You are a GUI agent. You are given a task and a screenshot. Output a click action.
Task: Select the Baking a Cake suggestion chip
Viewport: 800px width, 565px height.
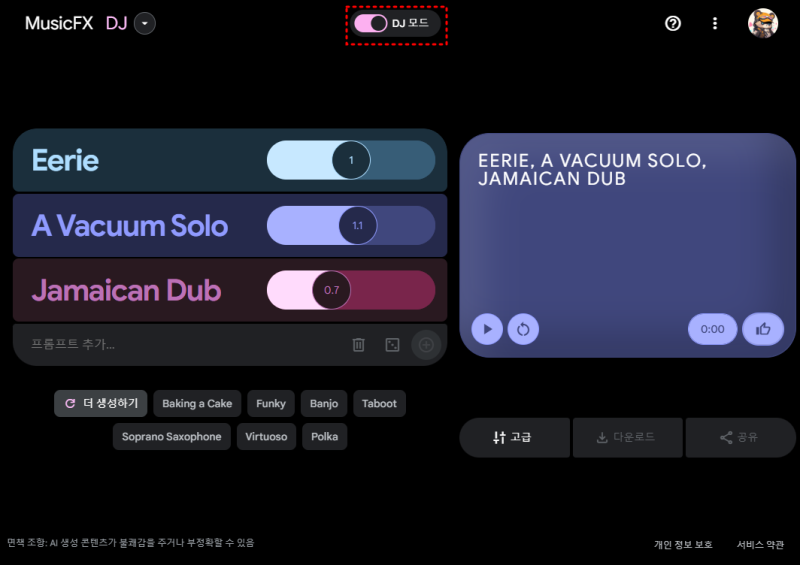pos(197,404)
